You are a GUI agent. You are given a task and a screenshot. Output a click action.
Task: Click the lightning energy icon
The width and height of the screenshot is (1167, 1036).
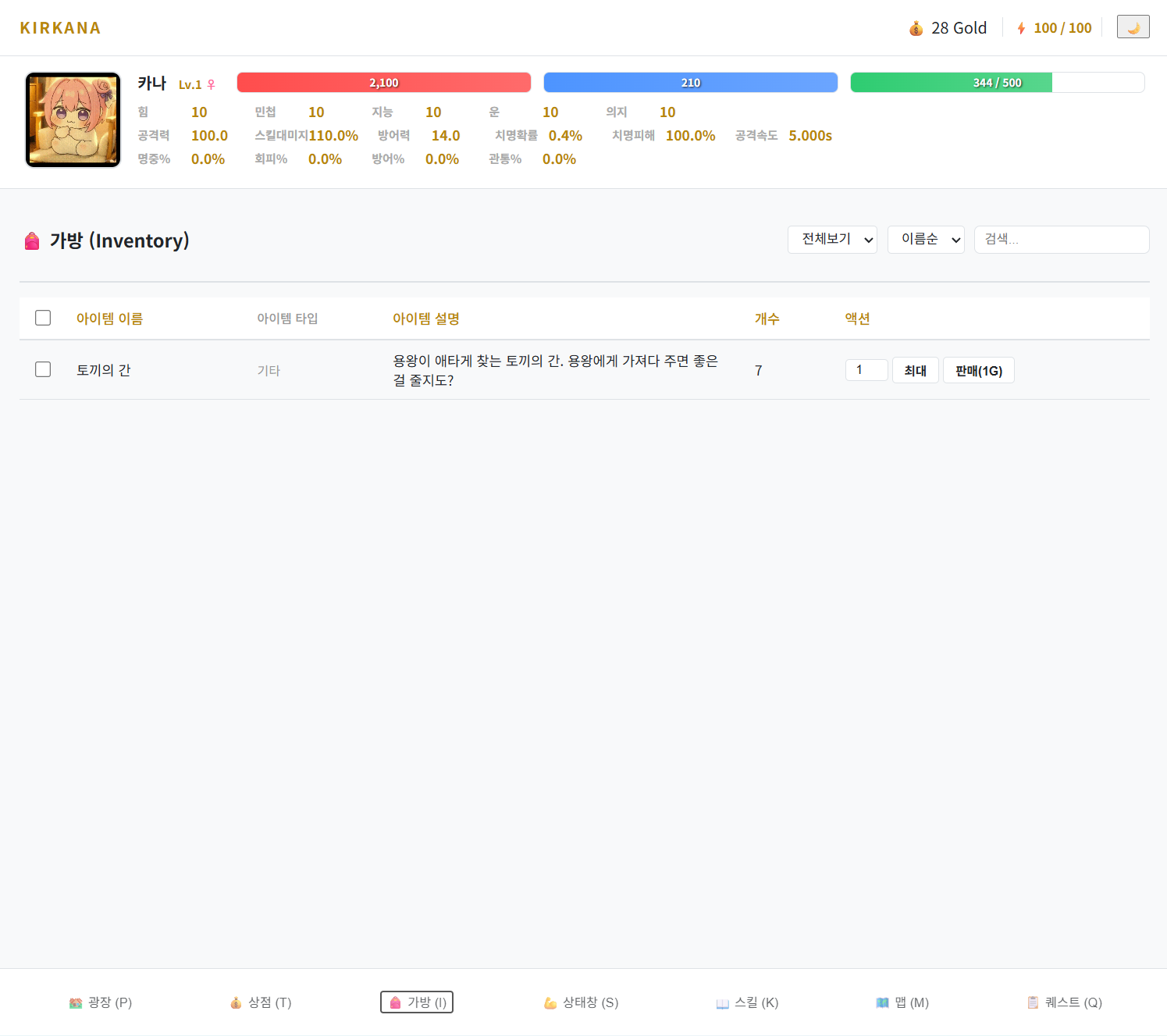(x=1021, y=29)
